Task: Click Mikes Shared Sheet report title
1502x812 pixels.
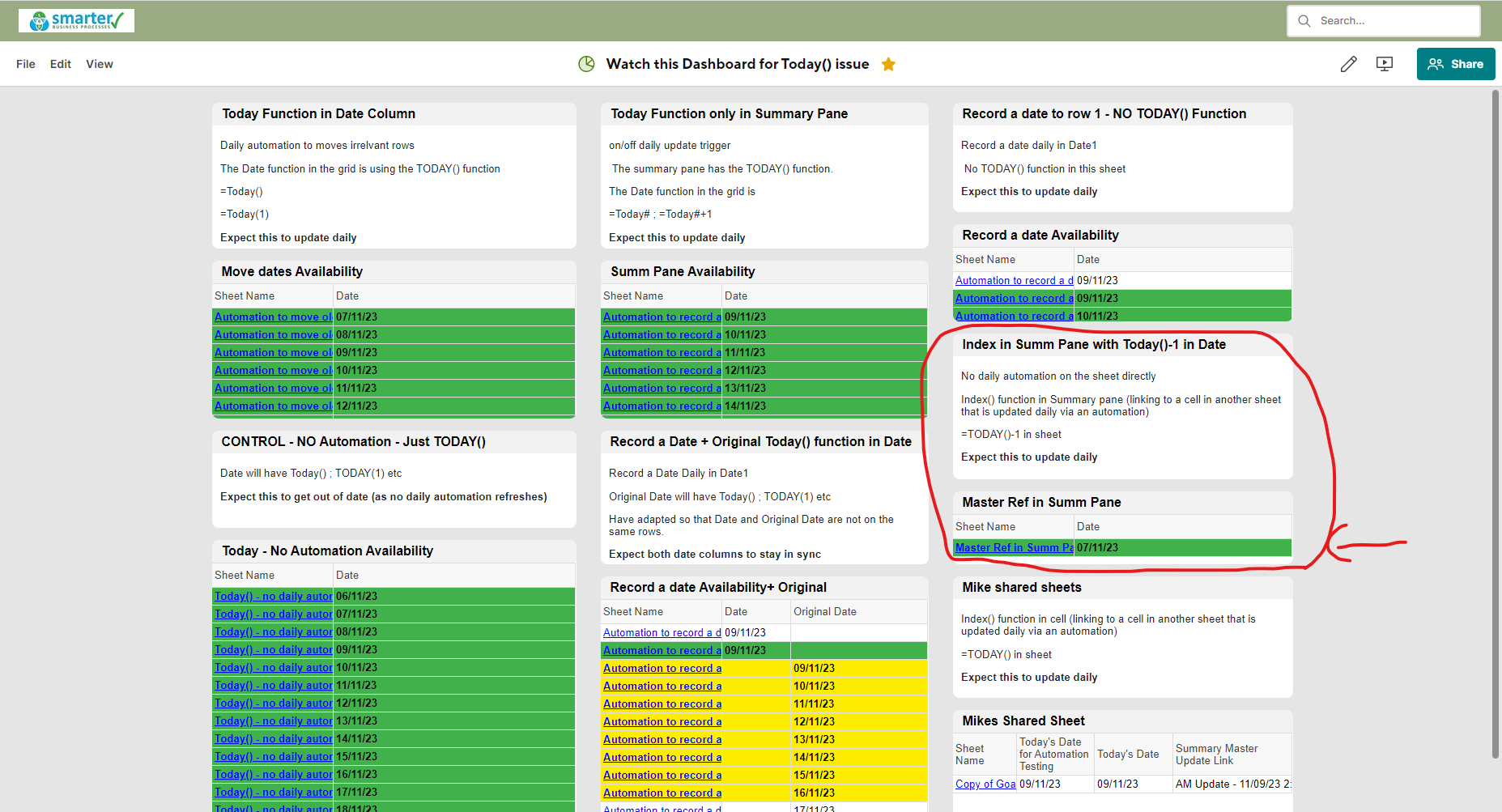Action: pos(1023,721)
